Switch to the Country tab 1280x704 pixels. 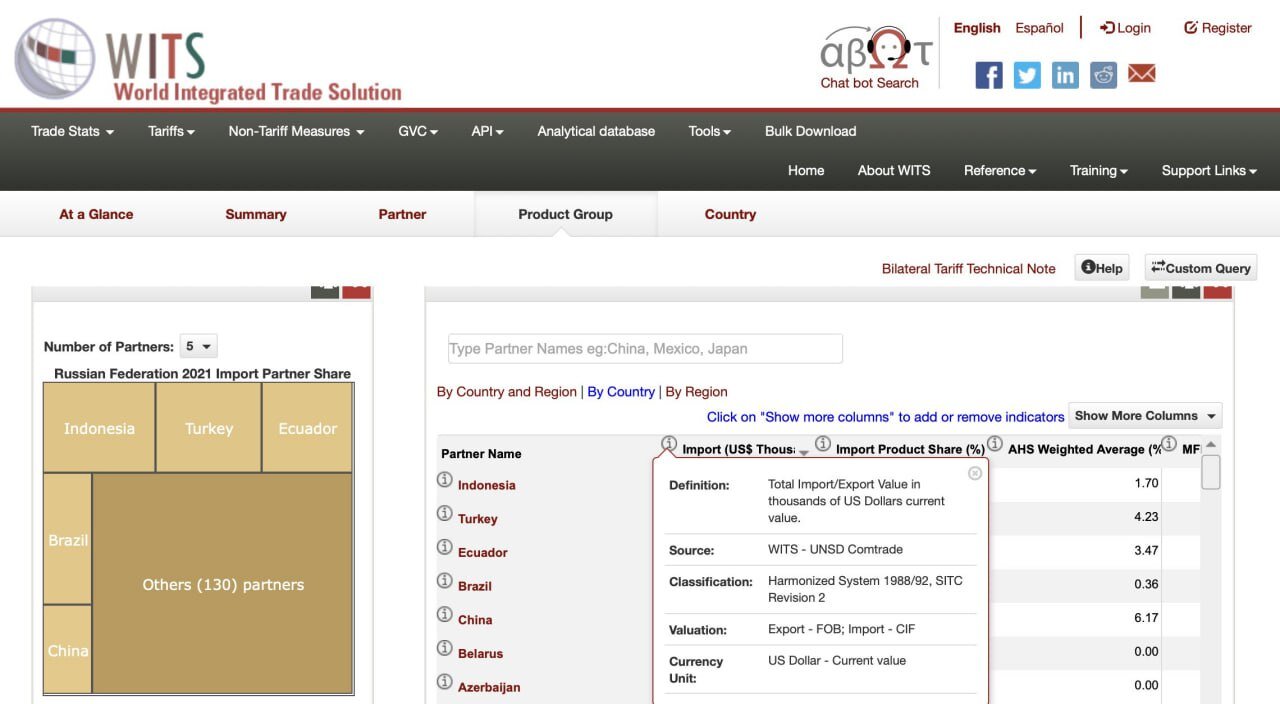(730, 214)
